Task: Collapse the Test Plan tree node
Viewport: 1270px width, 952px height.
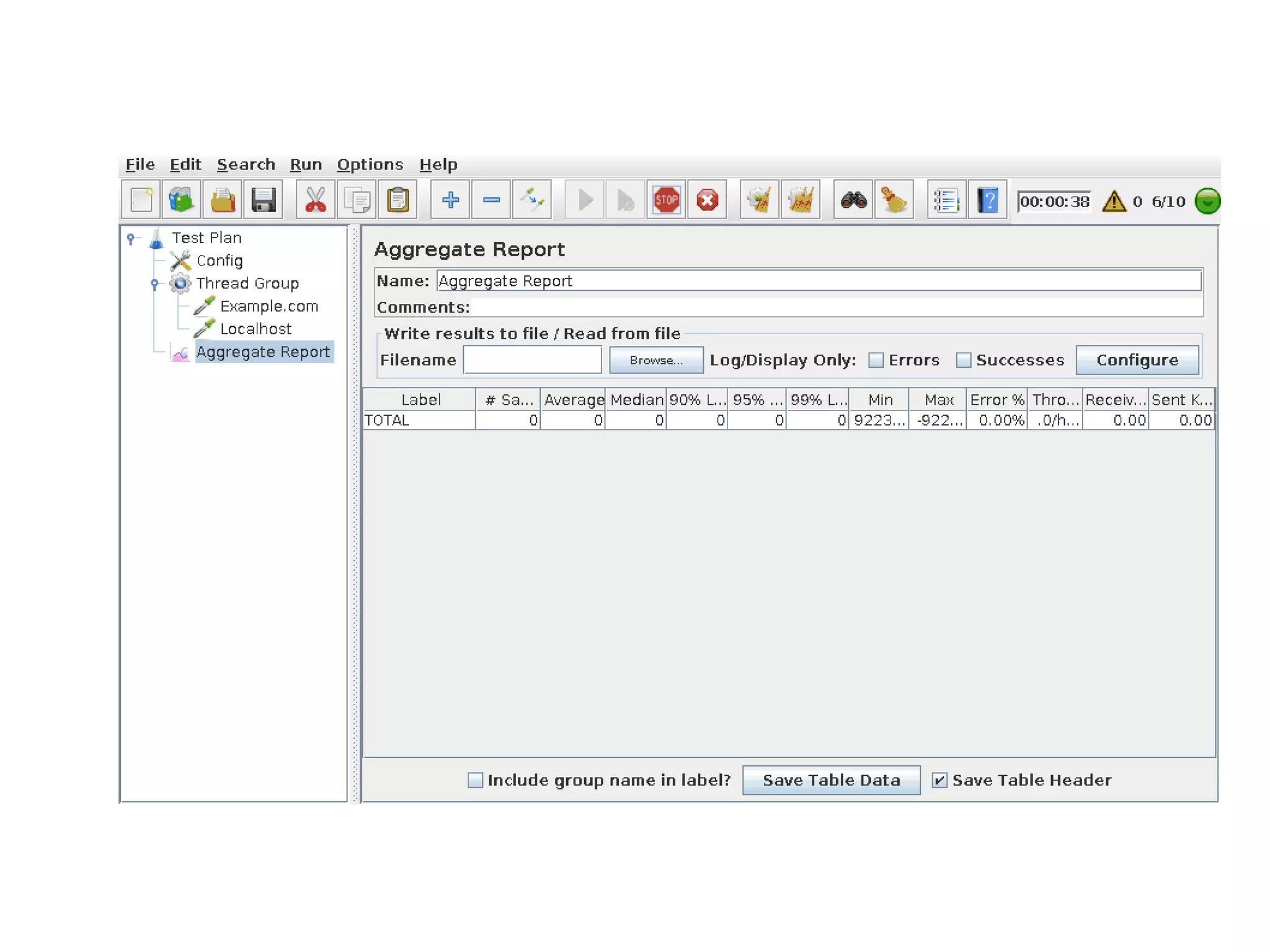Action: point(130,238)
